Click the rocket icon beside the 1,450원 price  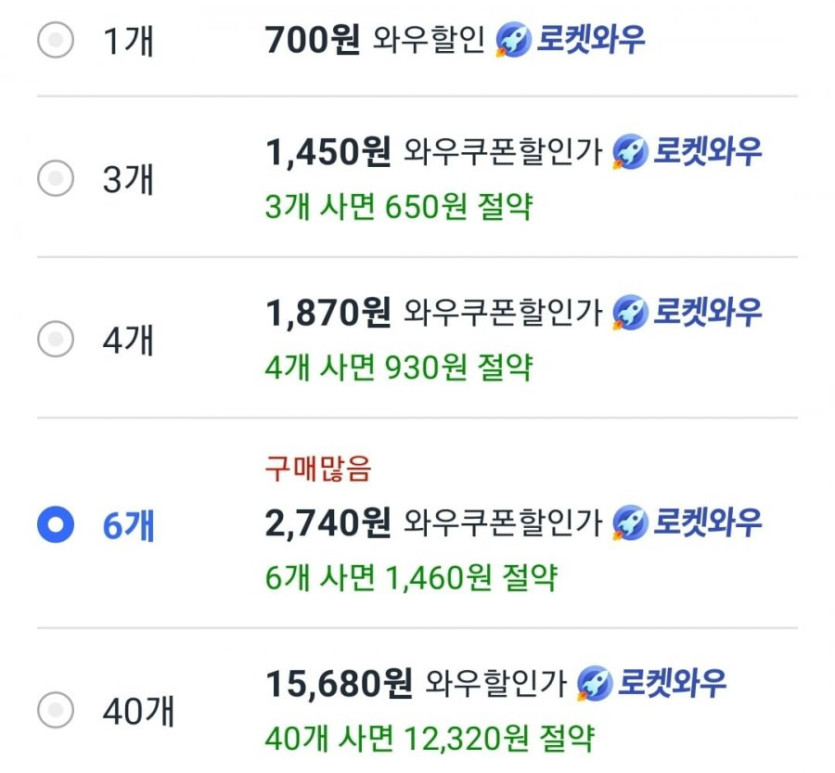tap(629, 151)
